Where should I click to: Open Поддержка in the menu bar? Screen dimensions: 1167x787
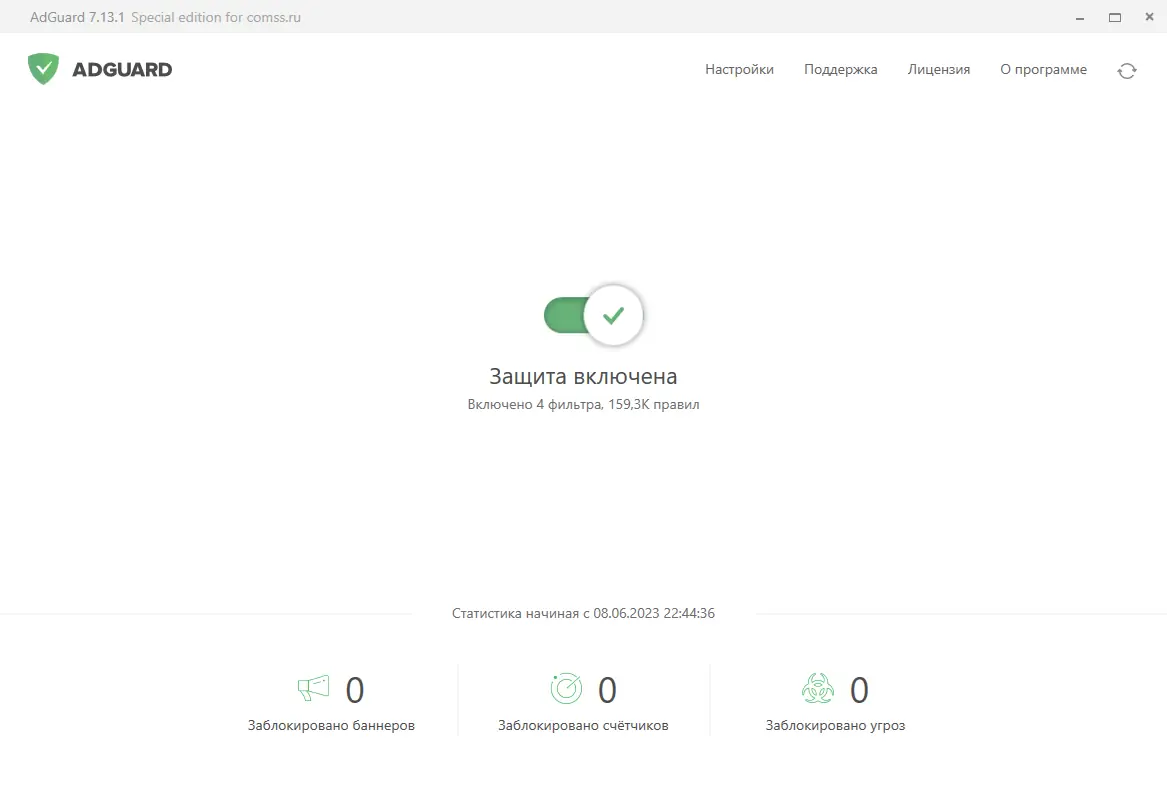pyautogui.click(x=840, y=69)
